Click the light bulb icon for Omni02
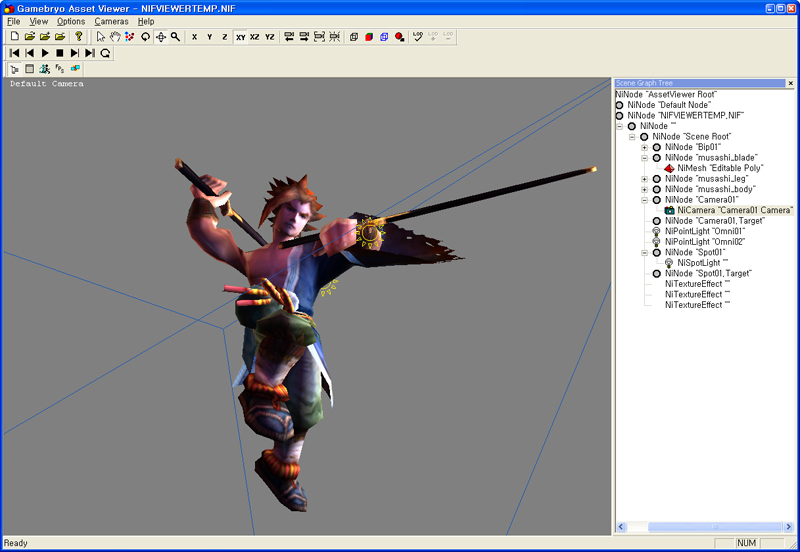Viewport: 800px width, 552px height. (x=657, y=242)
